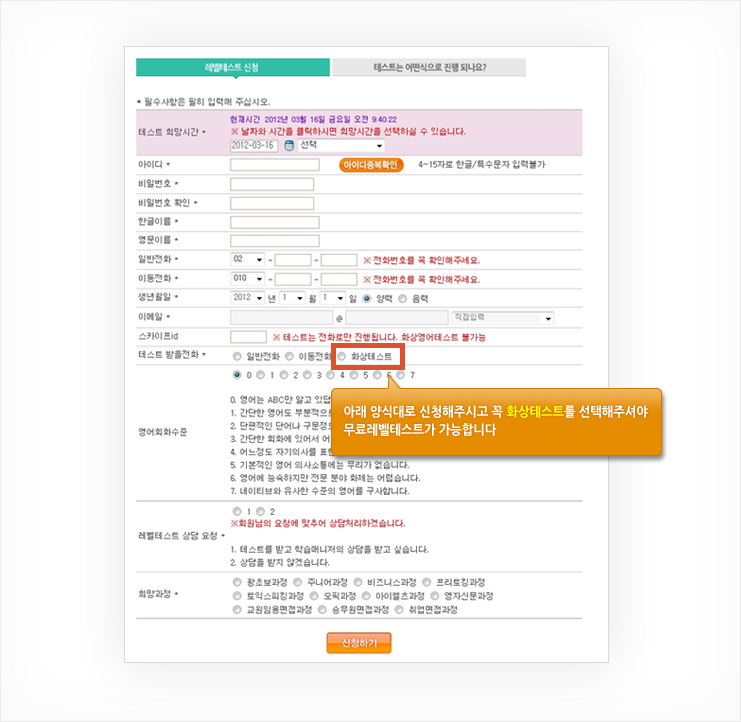Click the text 7. 네이티브와 유사한 수준의 영어를 구사합니다.

click(x=320, y=491)
